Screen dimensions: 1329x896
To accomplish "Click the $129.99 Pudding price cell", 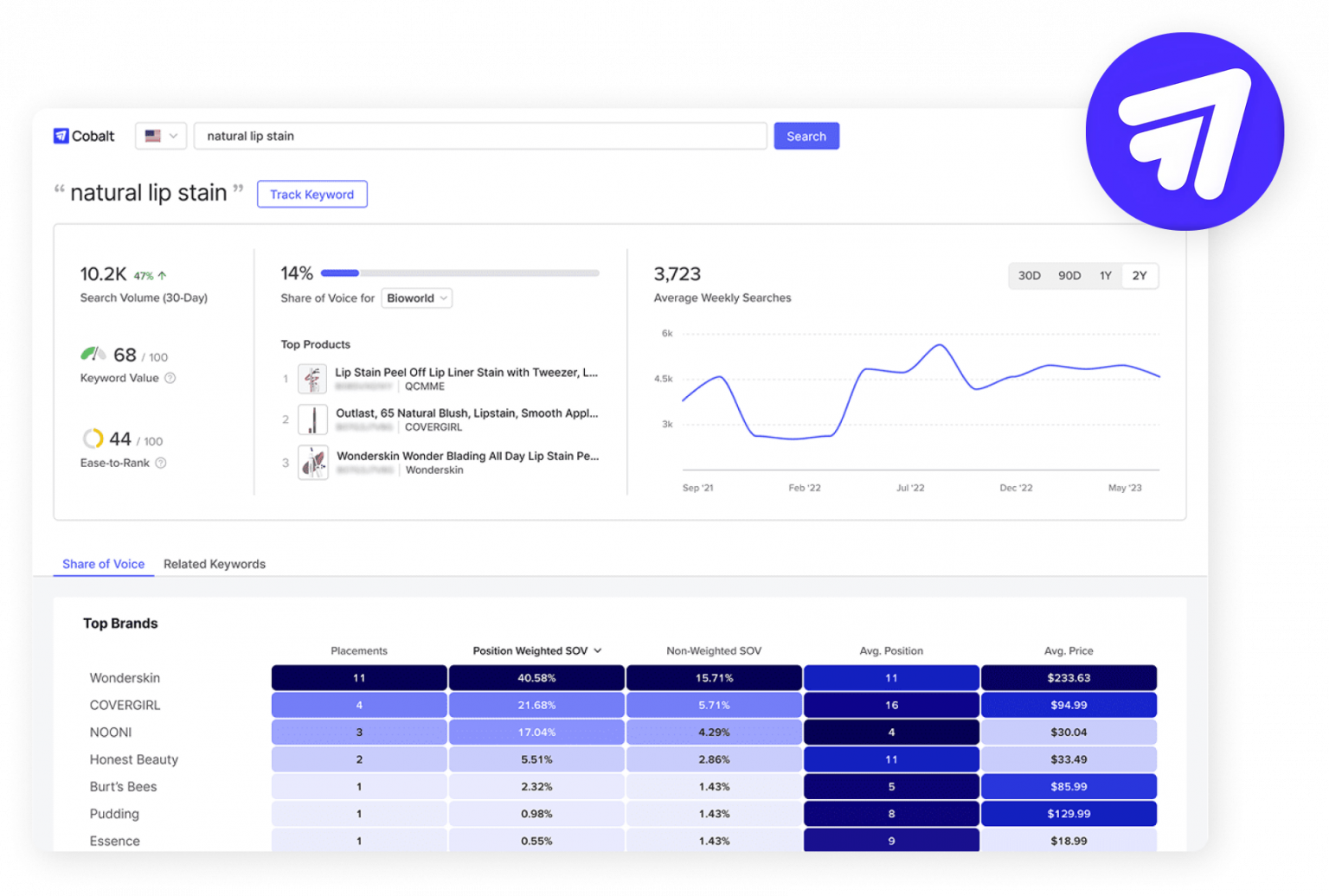I will point(1069,814).
